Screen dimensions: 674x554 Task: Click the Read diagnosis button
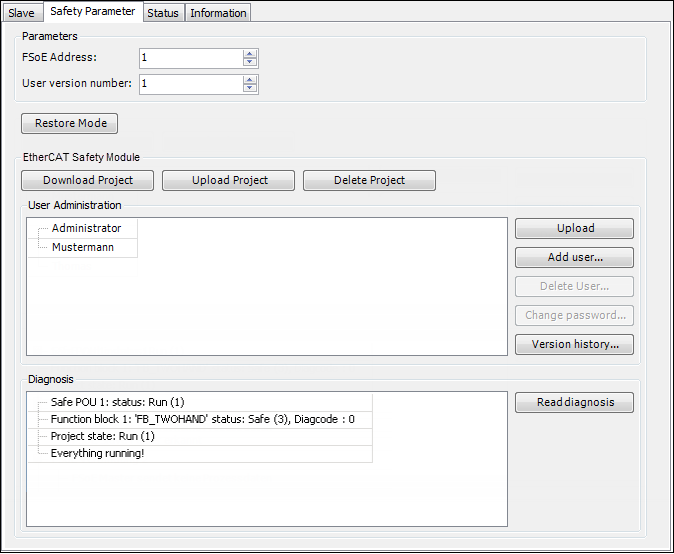click(x=574, y=403)
